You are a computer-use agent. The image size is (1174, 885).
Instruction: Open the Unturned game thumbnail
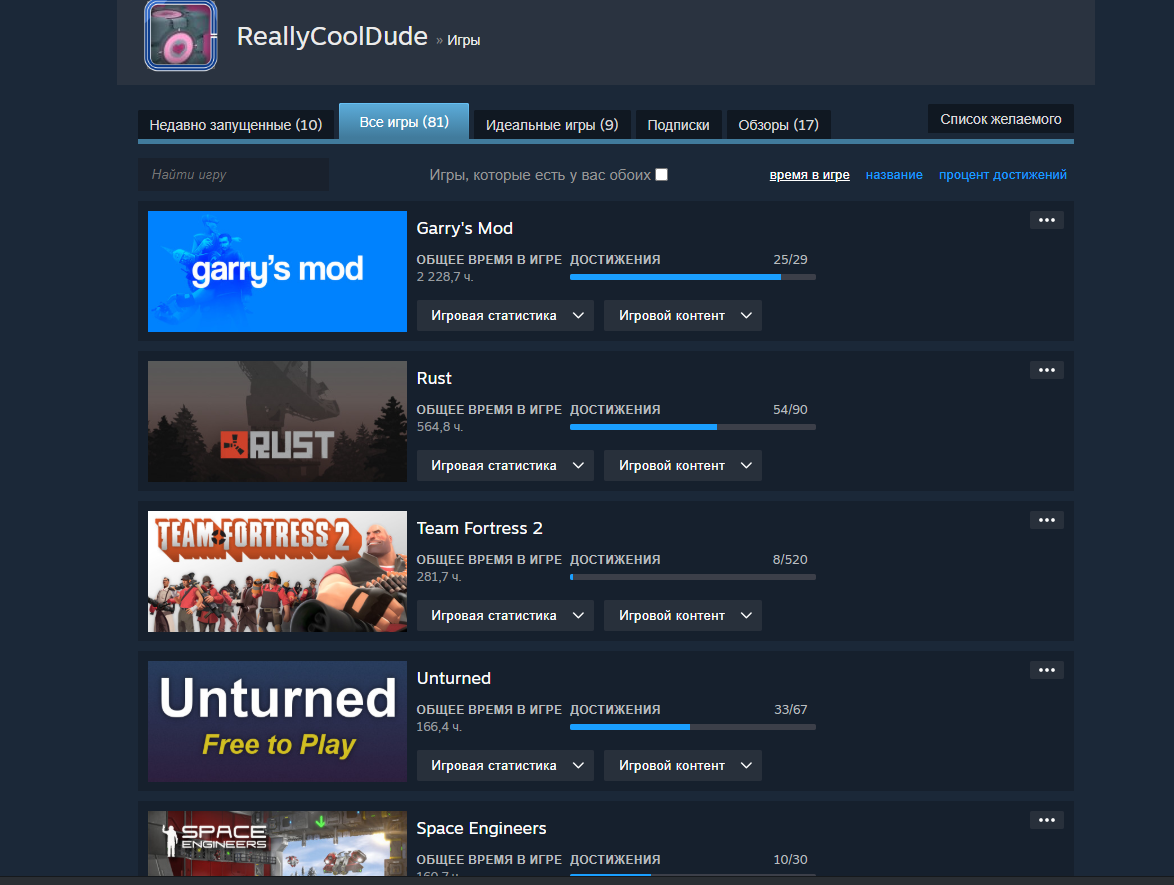(277, 721)
